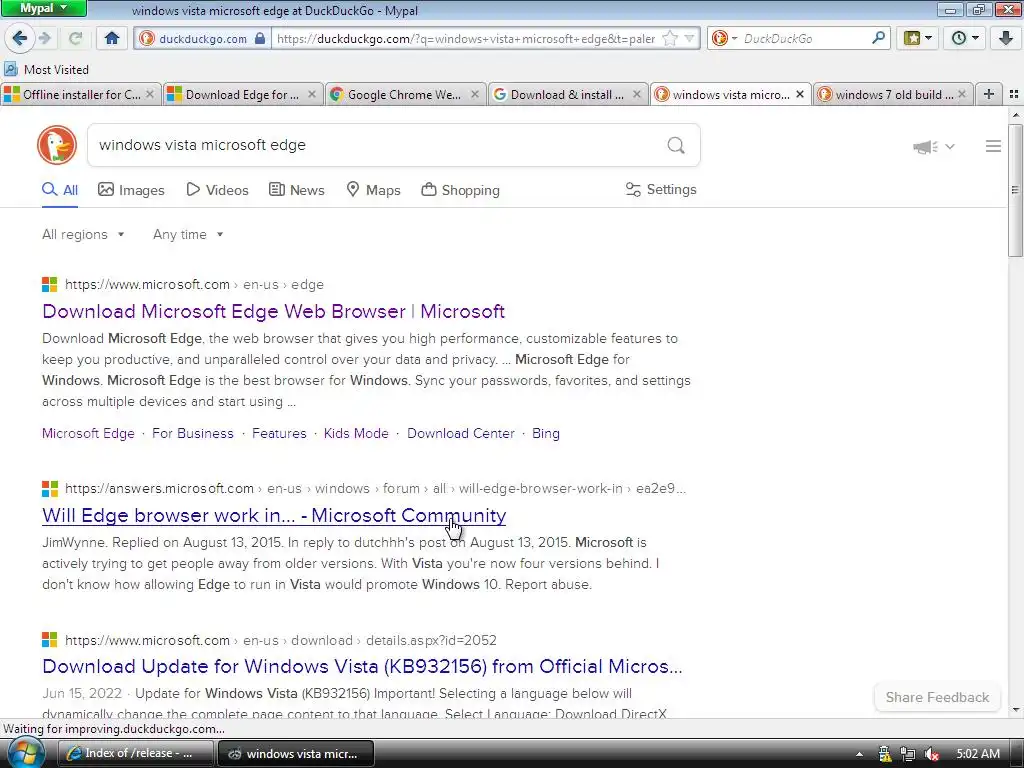Click the search engine DuckDuckGo selector icon

[724, 39]
